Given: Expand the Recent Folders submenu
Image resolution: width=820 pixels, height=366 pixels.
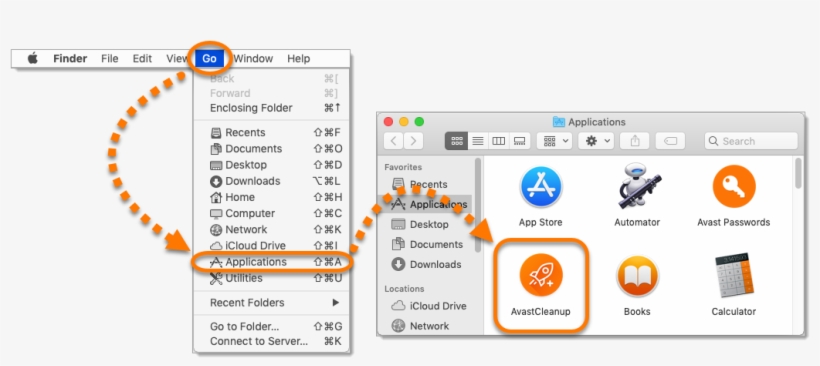Looking at the screenshot, I should pyautogui.click(x=271, y=302).
